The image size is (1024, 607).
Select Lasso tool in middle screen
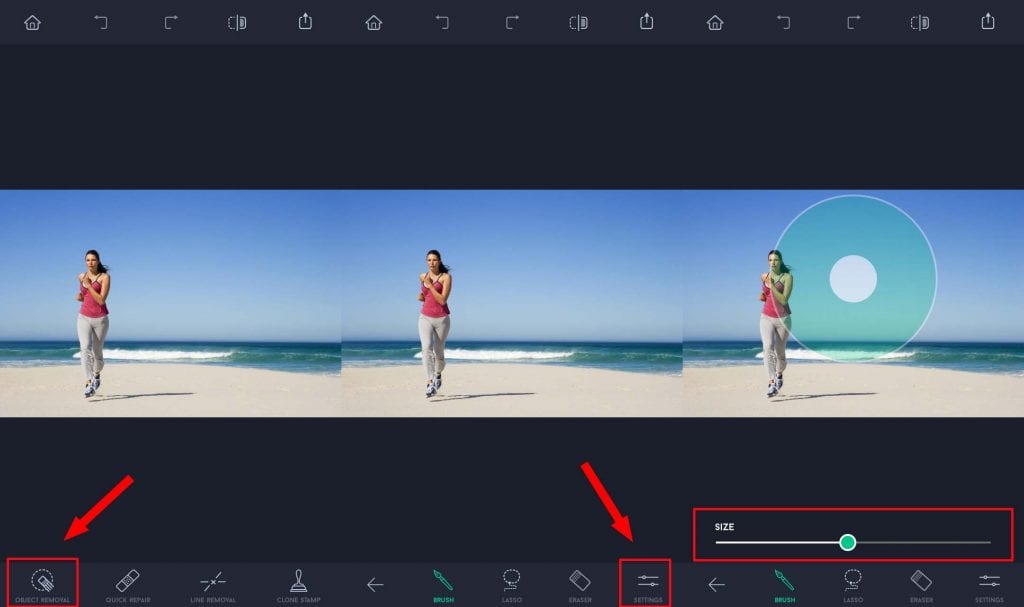coord(511,585)
